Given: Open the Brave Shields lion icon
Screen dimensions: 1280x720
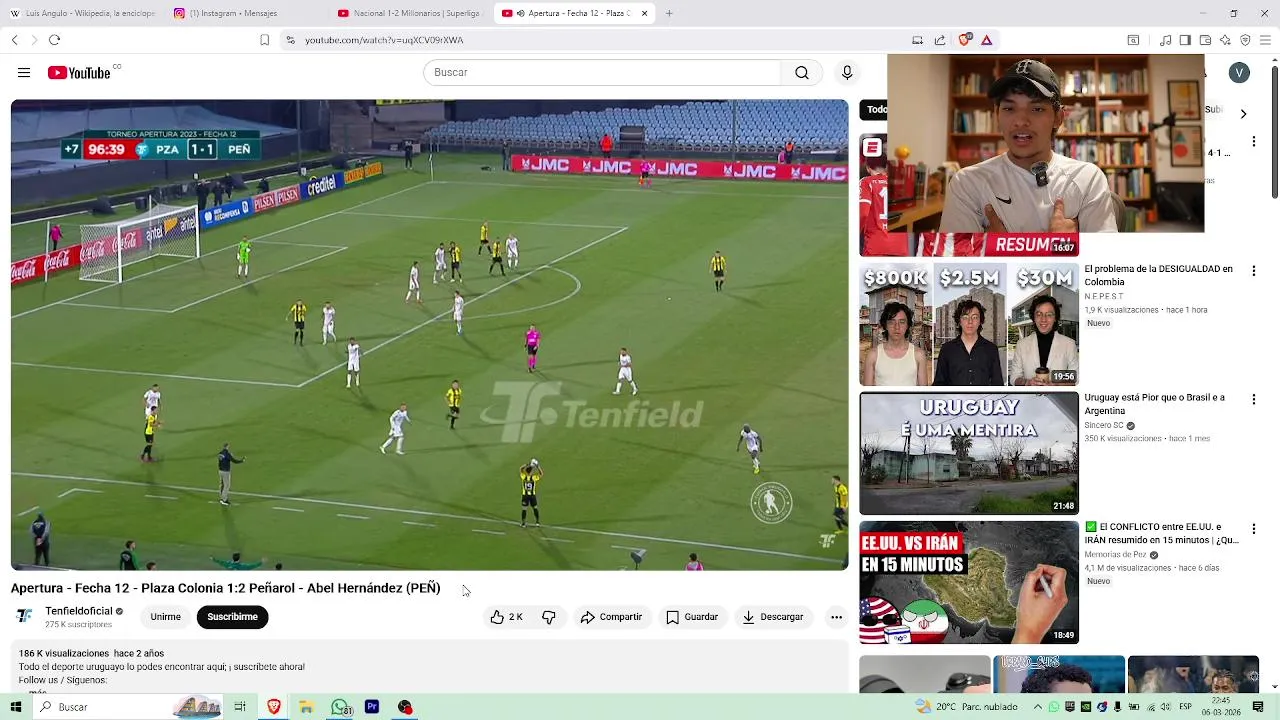Looking at the screenshot, I should [x=964, y=40].
